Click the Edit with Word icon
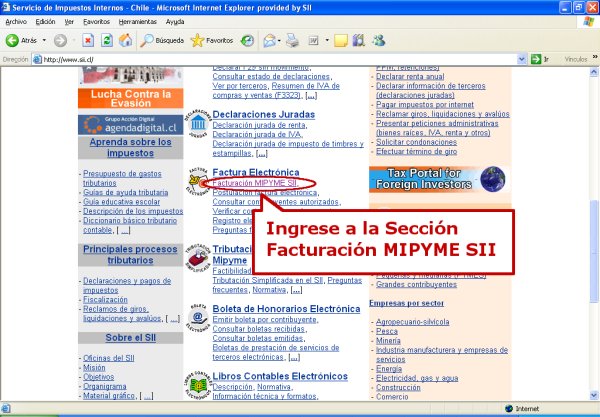 click(x=313, y=40)
